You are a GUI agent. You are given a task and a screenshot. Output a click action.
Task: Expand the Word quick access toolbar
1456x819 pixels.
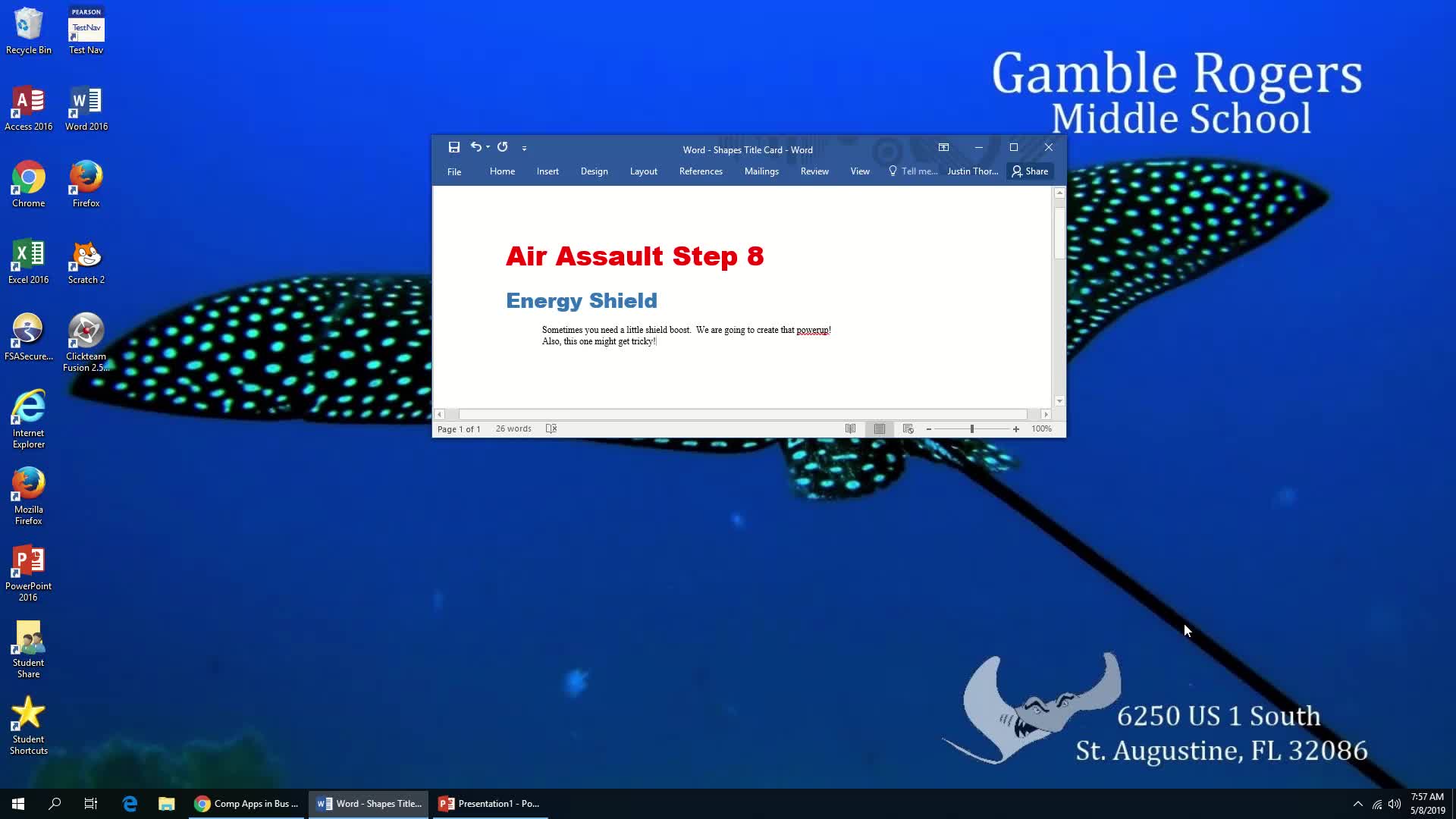click(x=525, y=148)
